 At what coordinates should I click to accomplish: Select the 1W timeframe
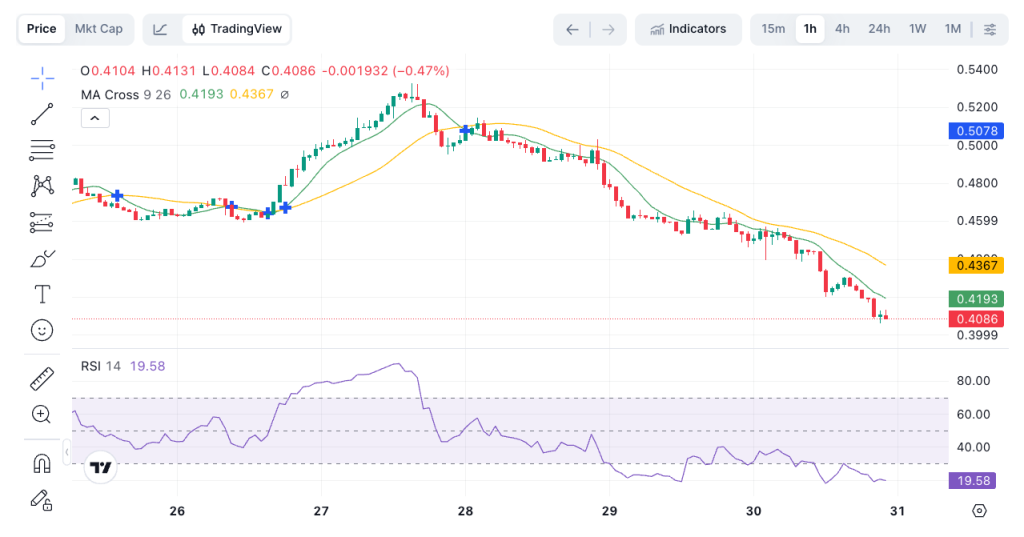click(x=917, y=29)
